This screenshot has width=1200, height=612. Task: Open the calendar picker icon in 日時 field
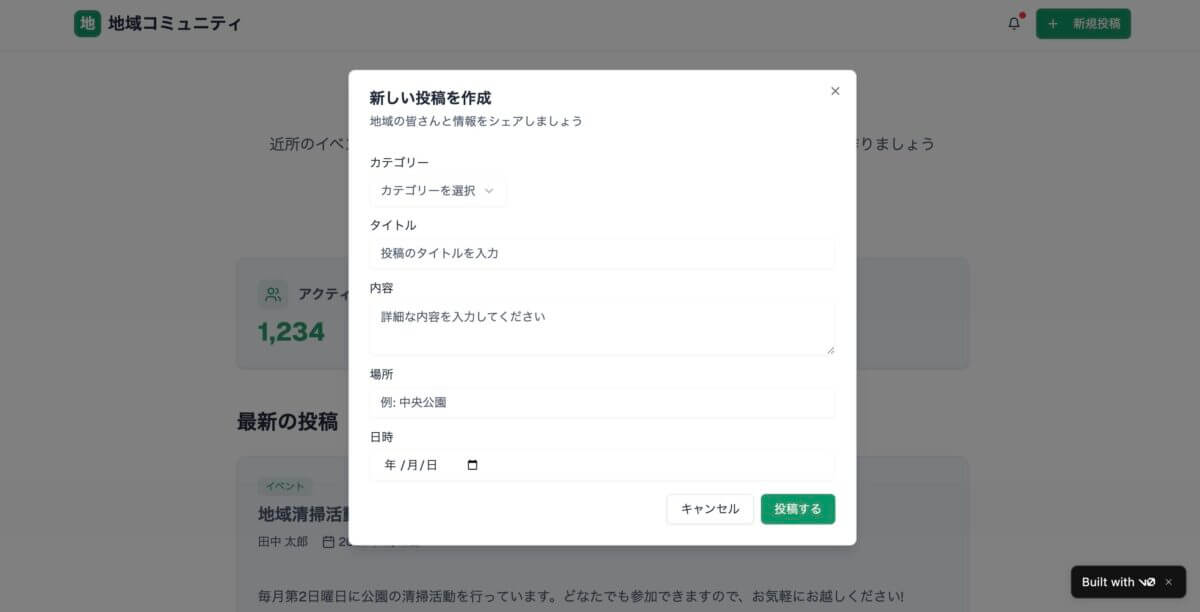pyautogui.click(x=473, y=465)
